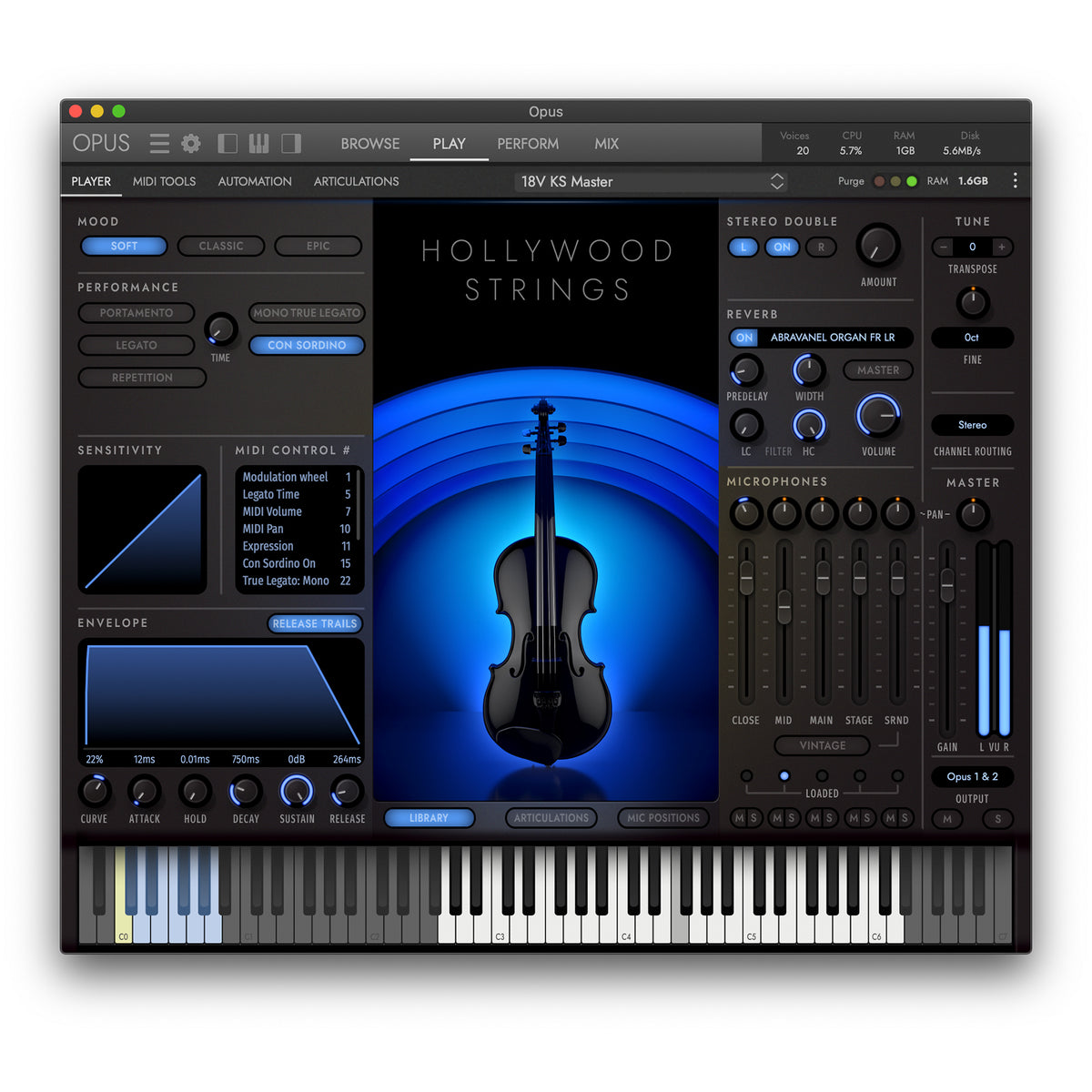Viewport: 1092px width, 1092px height.
Task: Open the Articulations tab in the top bar
Action: pyautogui.click(x=356, y=181)
